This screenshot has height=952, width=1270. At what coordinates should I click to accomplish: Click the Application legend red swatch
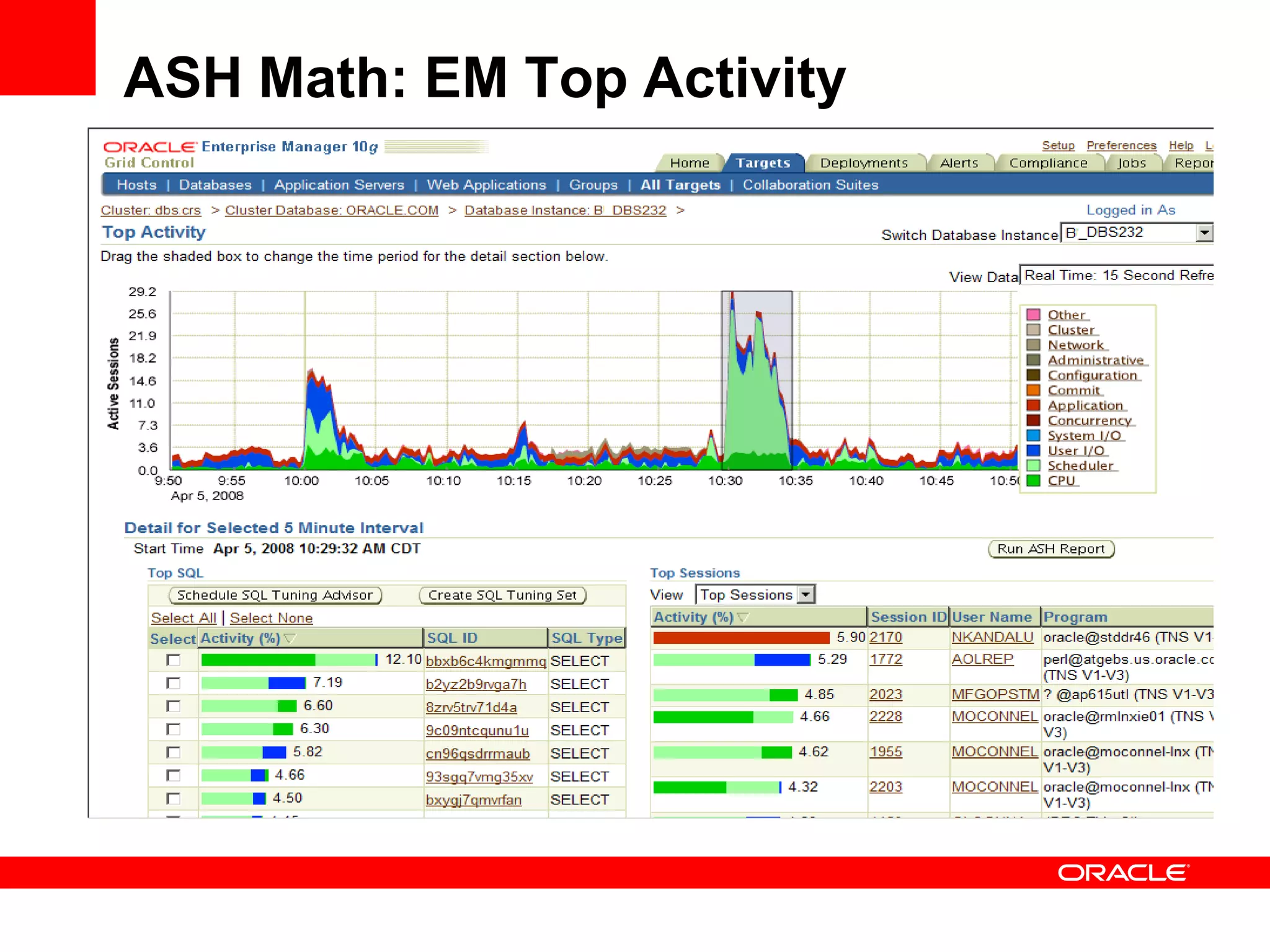(1033, 405)
